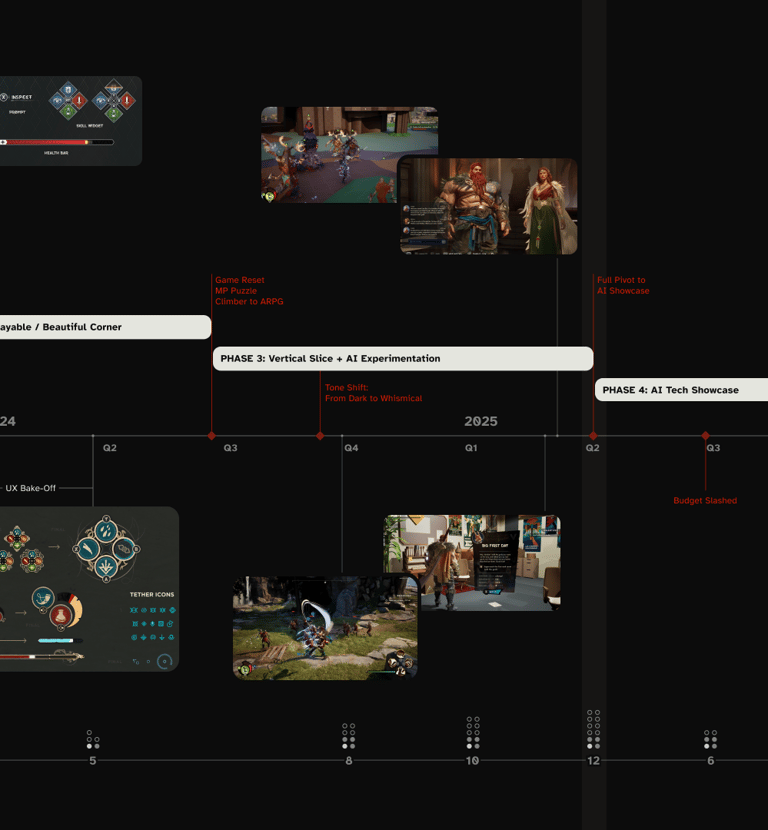Open the forest combat gameplay screenshot

tap(325, 627)
